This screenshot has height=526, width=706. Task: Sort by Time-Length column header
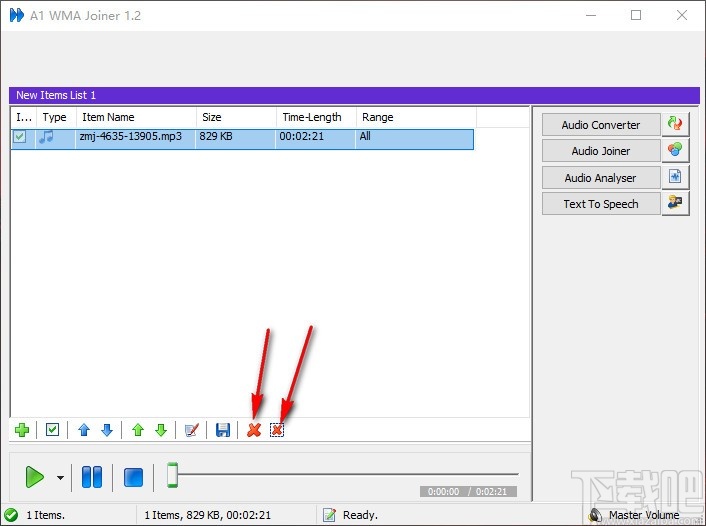pyautogui.click(x=317, y=117)
